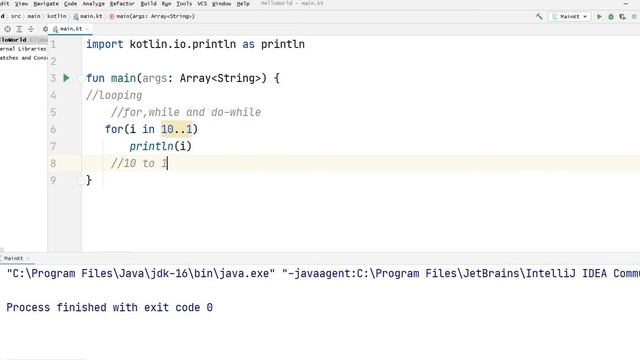Open Project panel settings gear
640x360 pixels.
(45, 29)
